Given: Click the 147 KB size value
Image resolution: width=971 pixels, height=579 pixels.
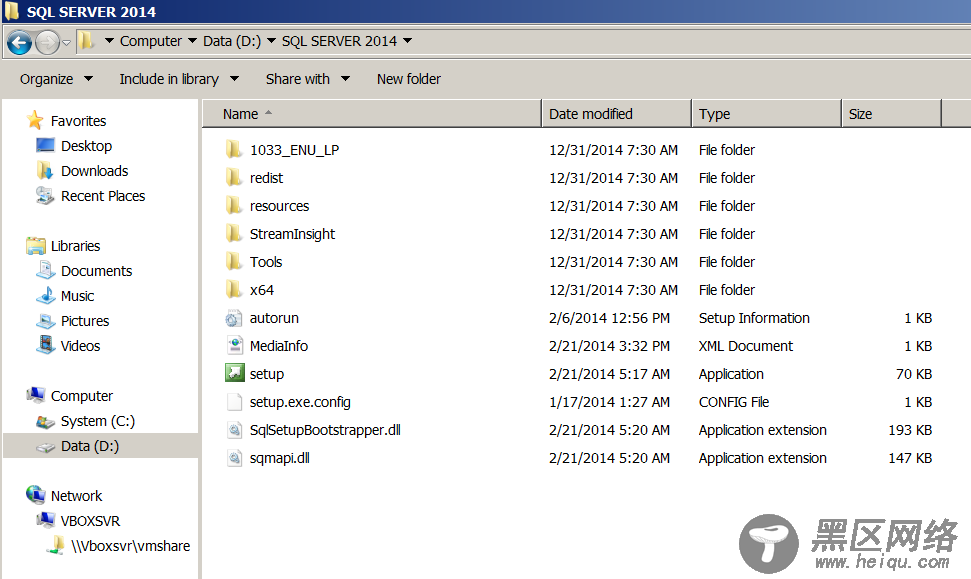Looking at the screenshot, I should [910, 458].
